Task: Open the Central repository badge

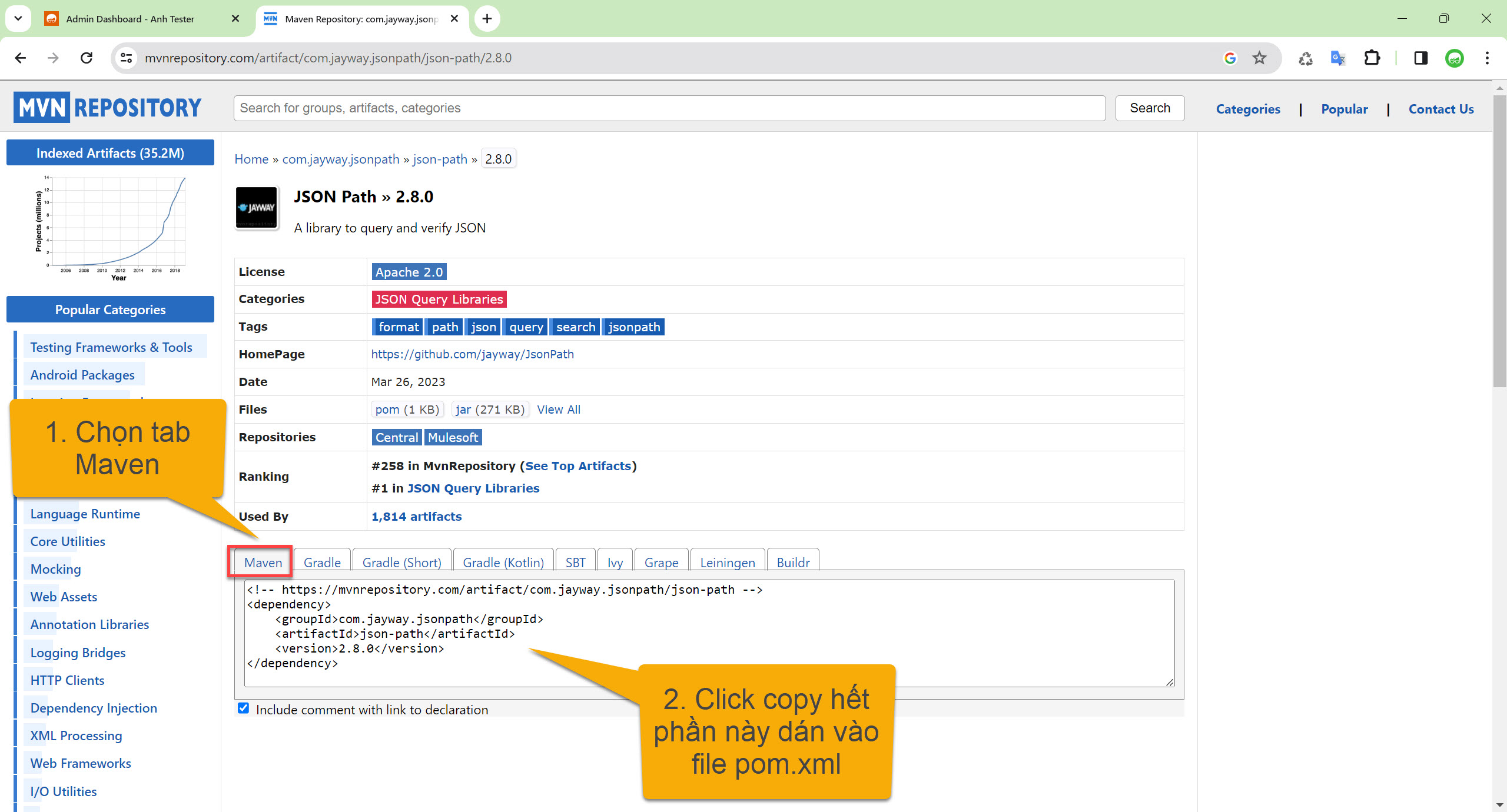Action: click(397, 437)
